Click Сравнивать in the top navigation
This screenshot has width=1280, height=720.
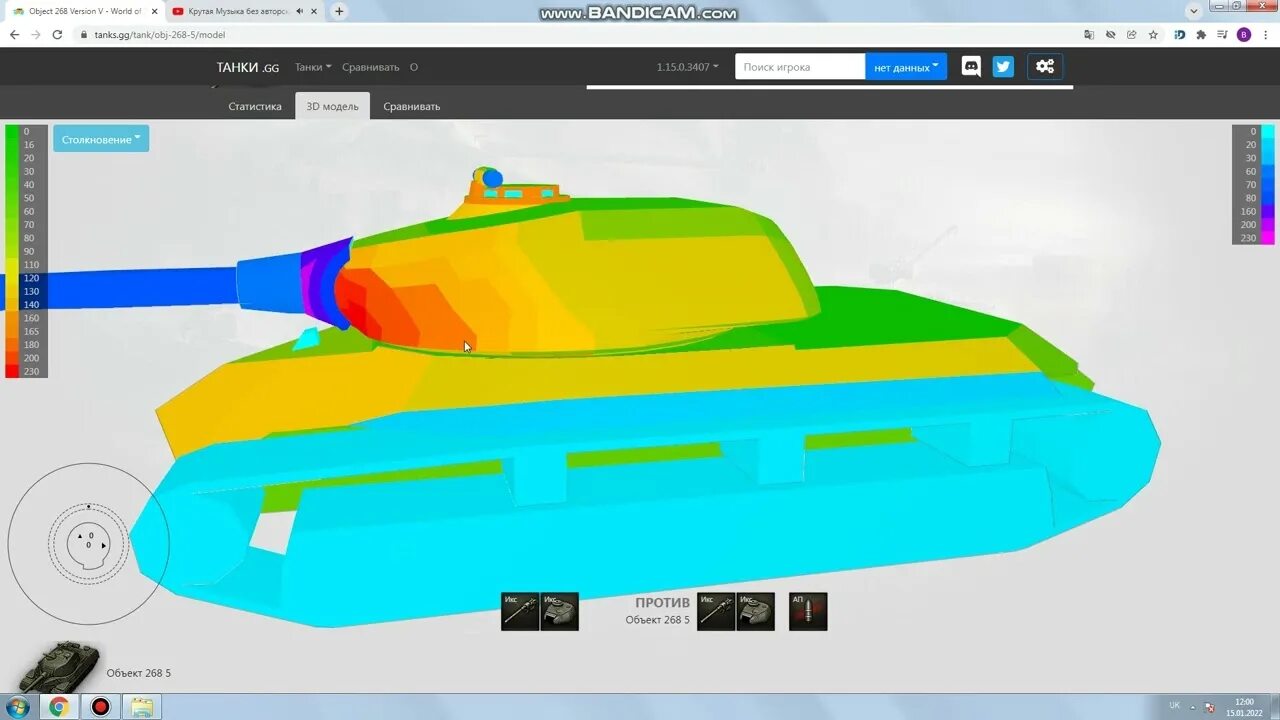pos(370,67)
